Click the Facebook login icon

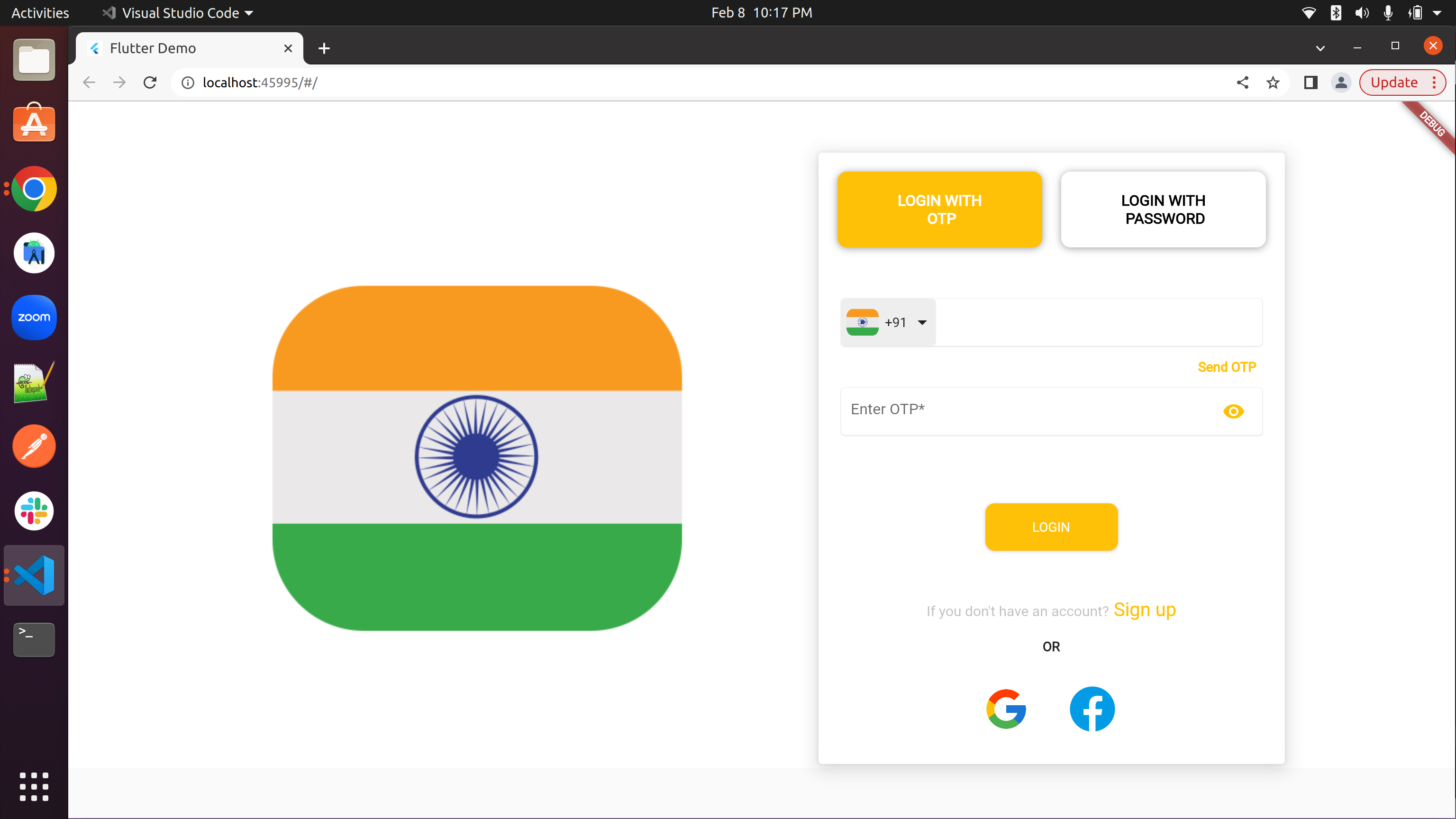point(1092,709)
